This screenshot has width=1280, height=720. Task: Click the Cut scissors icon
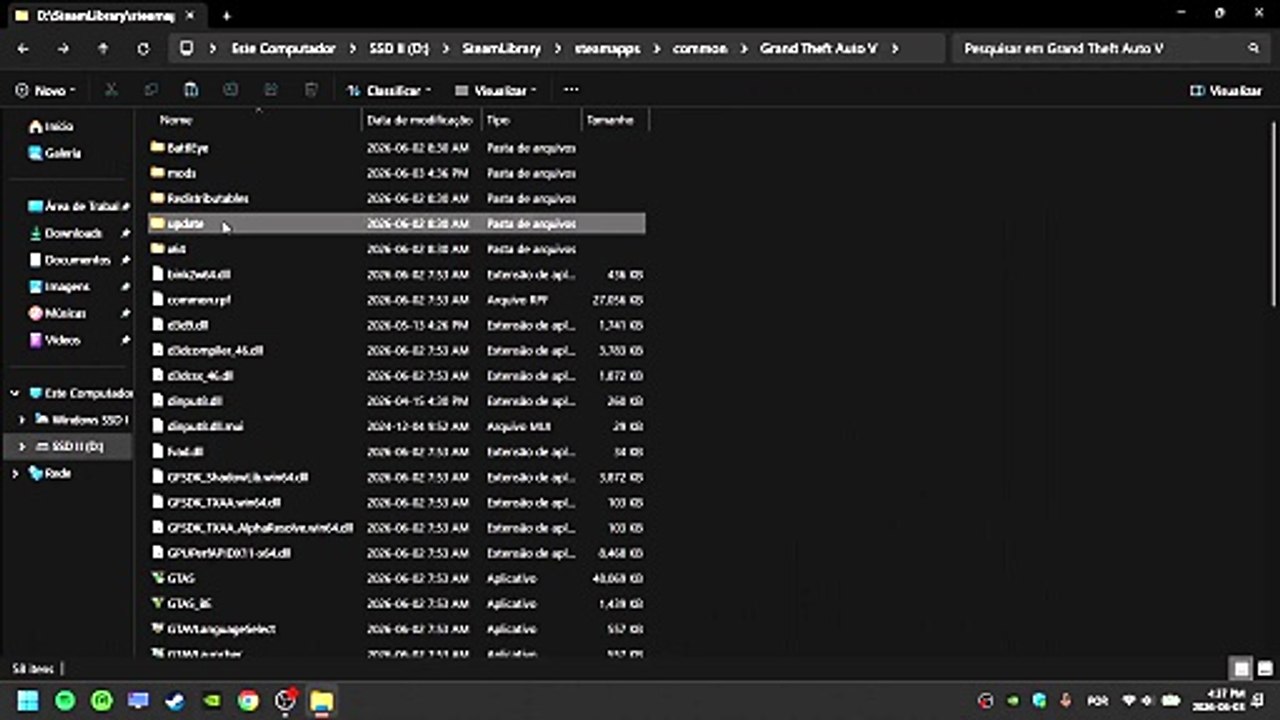111,90
